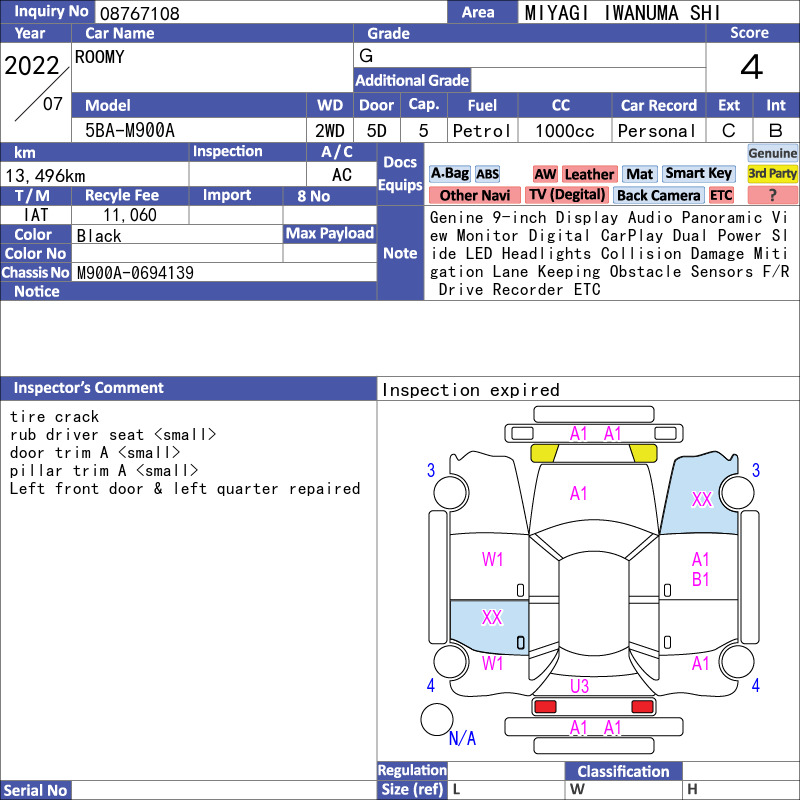Click the Note text about Display Audio

(610, 254)
